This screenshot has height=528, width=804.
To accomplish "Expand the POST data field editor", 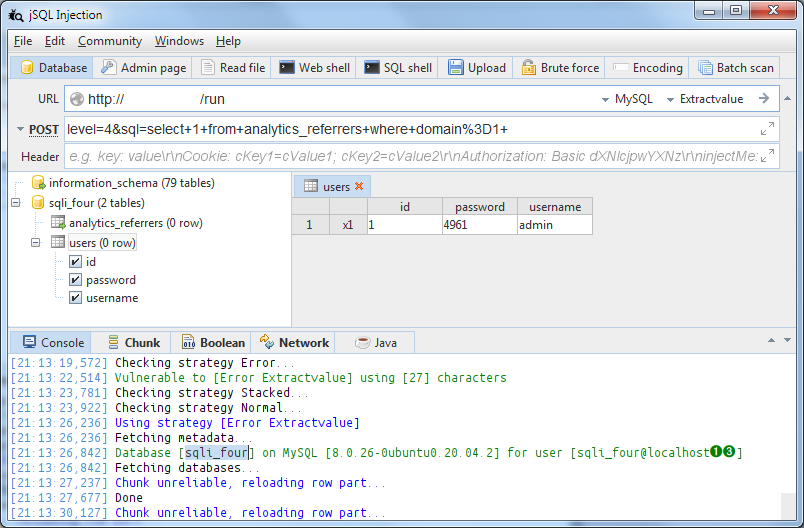I will [x=767, y=129].
